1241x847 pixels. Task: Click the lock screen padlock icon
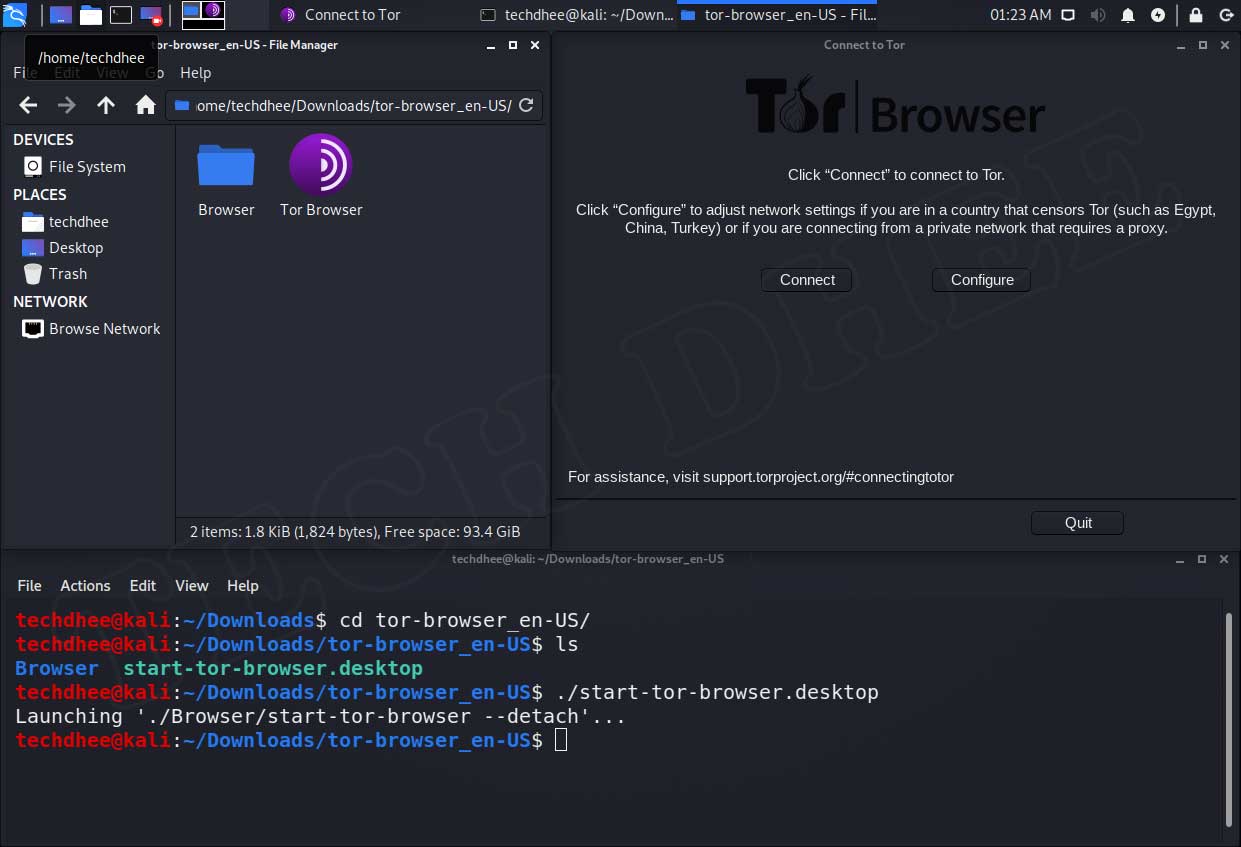pyautogui.click(x=1195, y=15)
